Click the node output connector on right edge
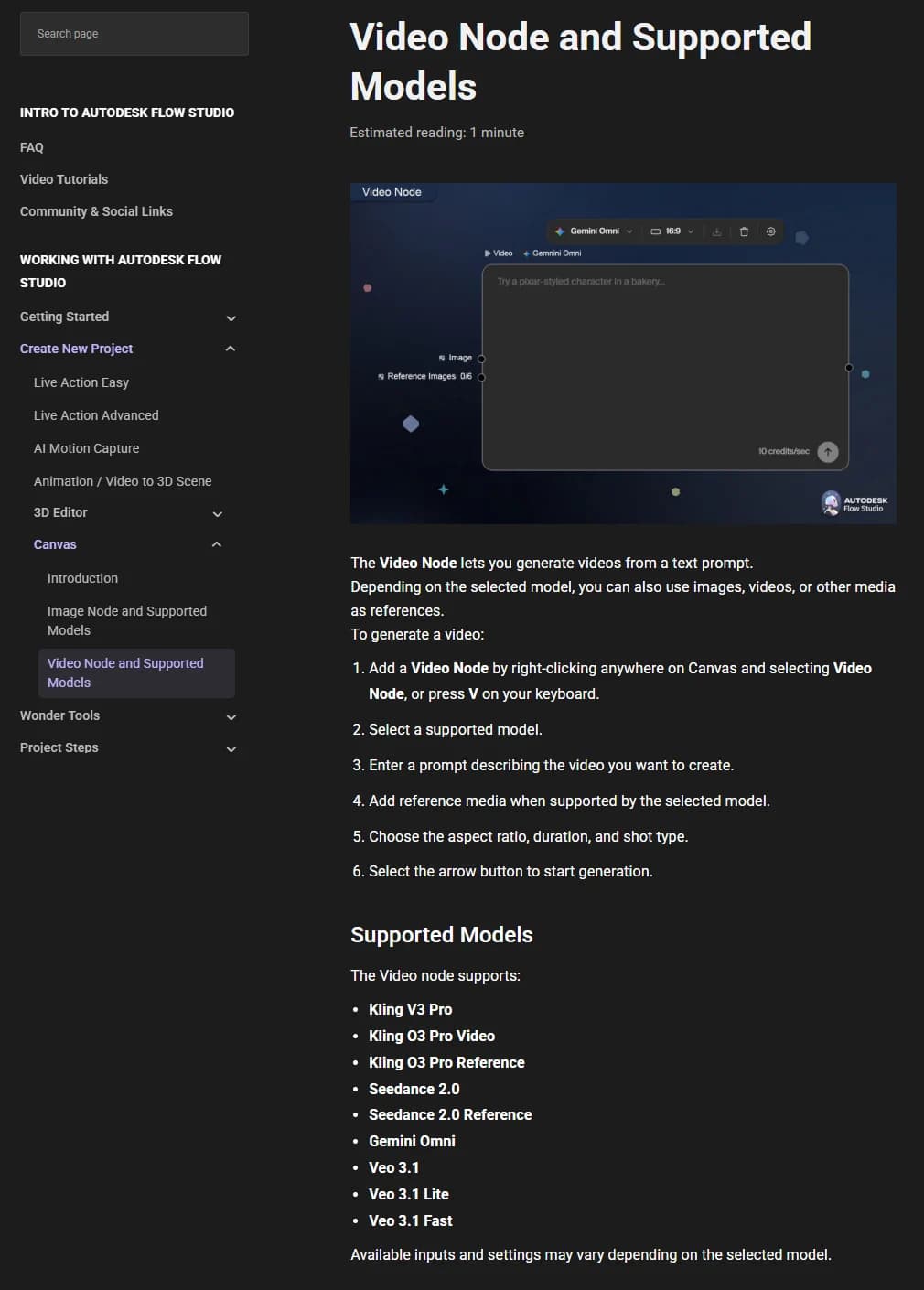 point(849,368)
